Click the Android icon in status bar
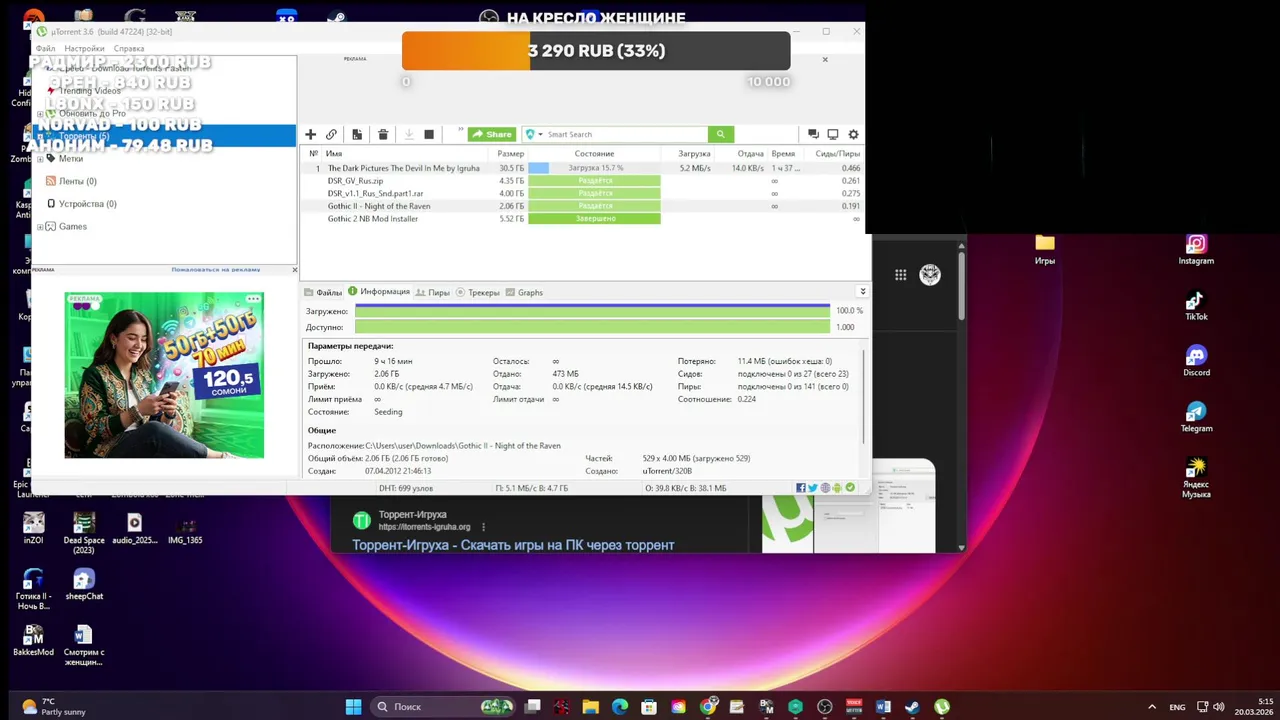This screenshot has width=1280, height=720. click(x=837, y=488)
